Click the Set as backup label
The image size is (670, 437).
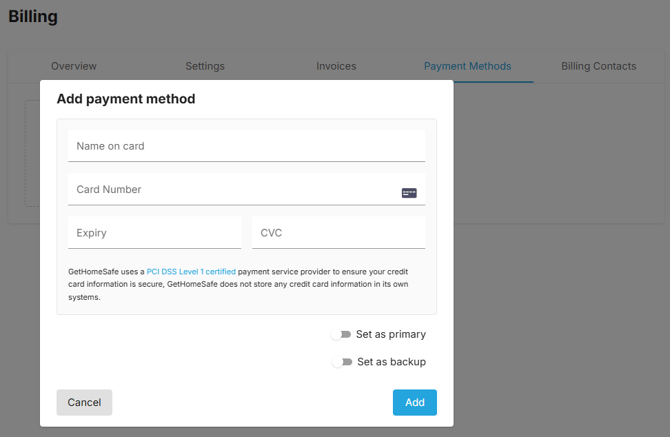tap(391, 362)
